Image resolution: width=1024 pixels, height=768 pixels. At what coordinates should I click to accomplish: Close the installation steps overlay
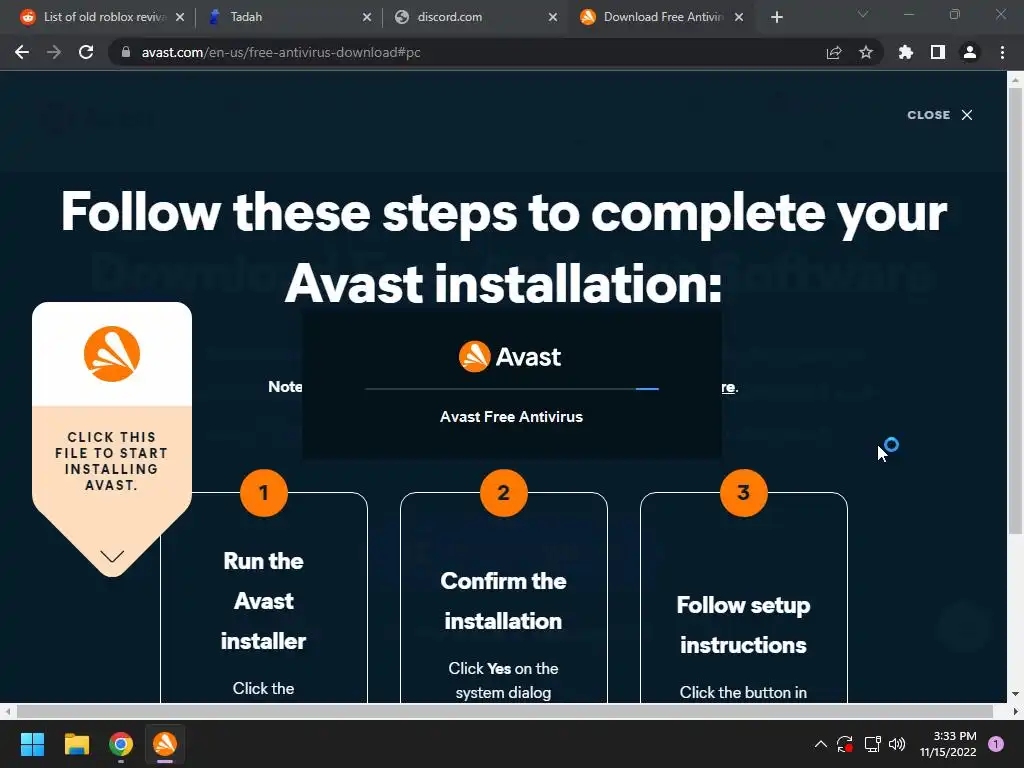coord(940,115)
